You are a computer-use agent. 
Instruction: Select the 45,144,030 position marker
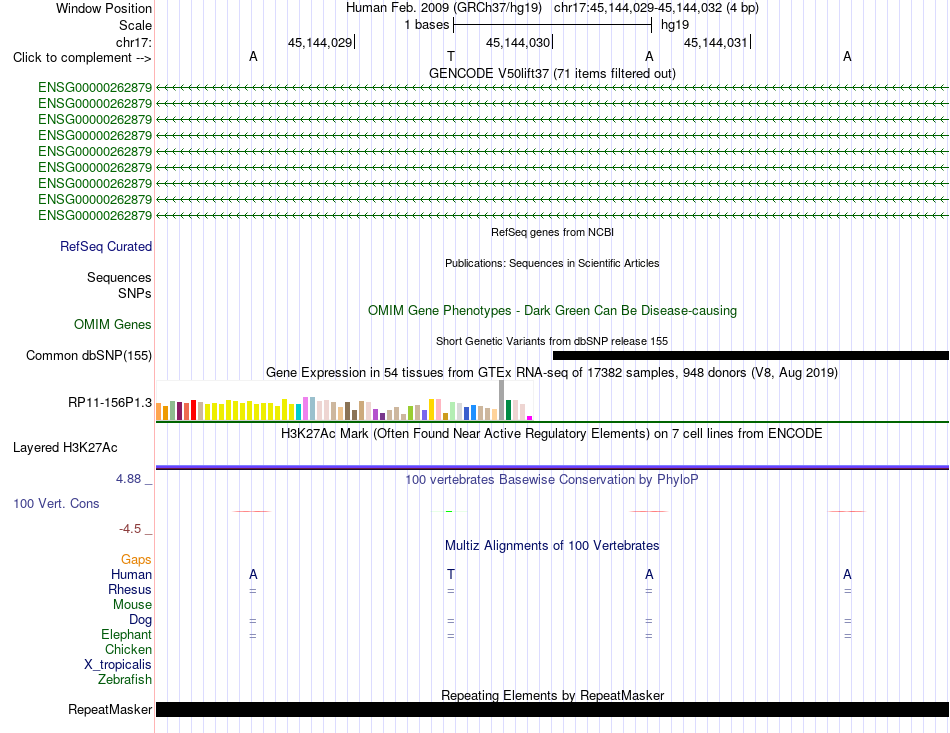pyautogui.click(x=518, y=42)
